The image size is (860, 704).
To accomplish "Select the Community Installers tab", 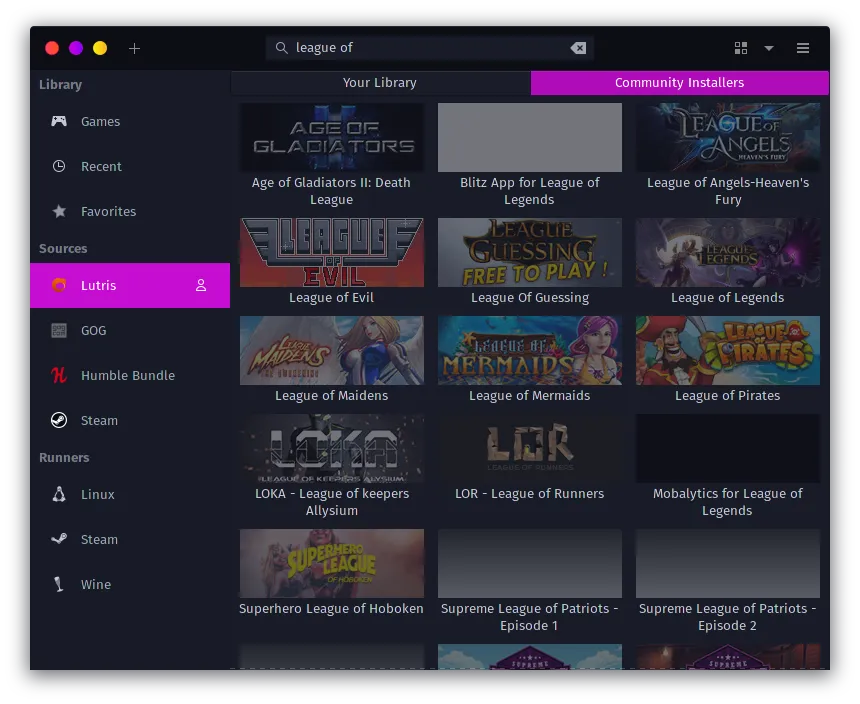I will pos(680,83).
